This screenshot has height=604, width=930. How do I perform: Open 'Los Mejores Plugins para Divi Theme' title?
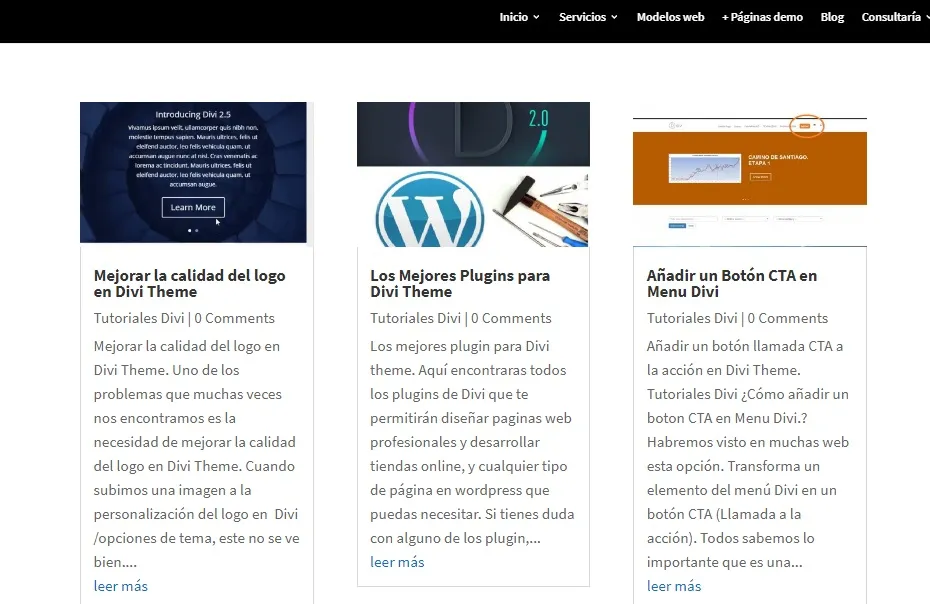[x=459, y=283]
